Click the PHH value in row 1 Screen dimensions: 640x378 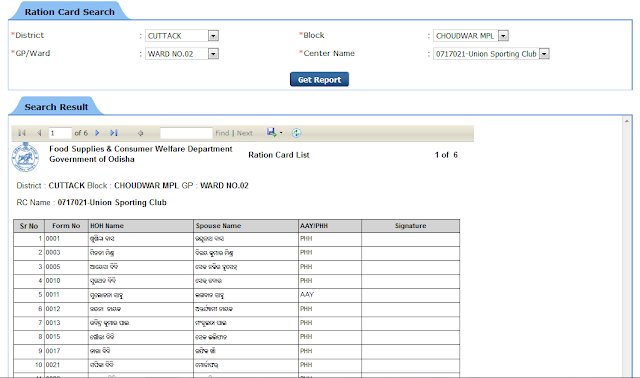306,238
